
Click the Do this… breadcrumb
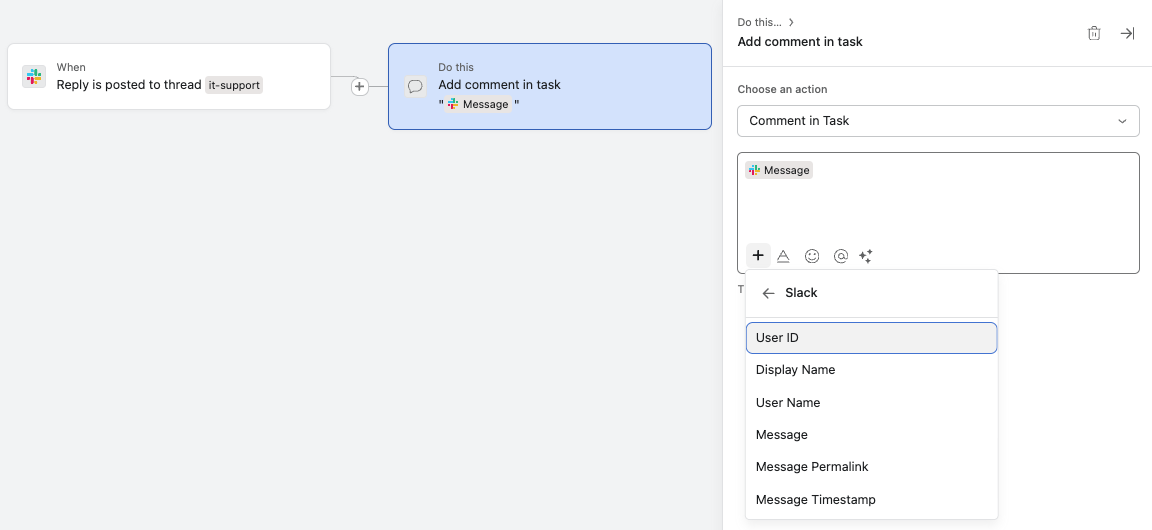coord(759,22)
